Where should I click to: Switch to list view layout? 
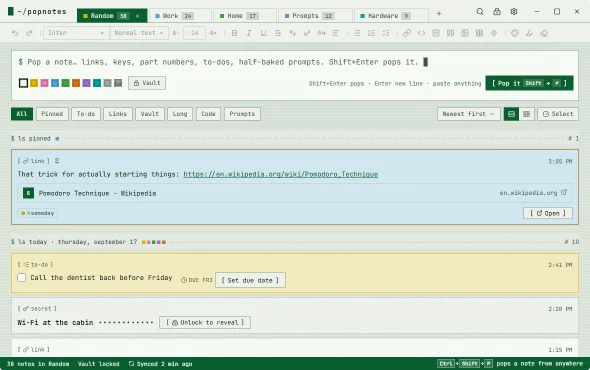(x=511, y=114)
